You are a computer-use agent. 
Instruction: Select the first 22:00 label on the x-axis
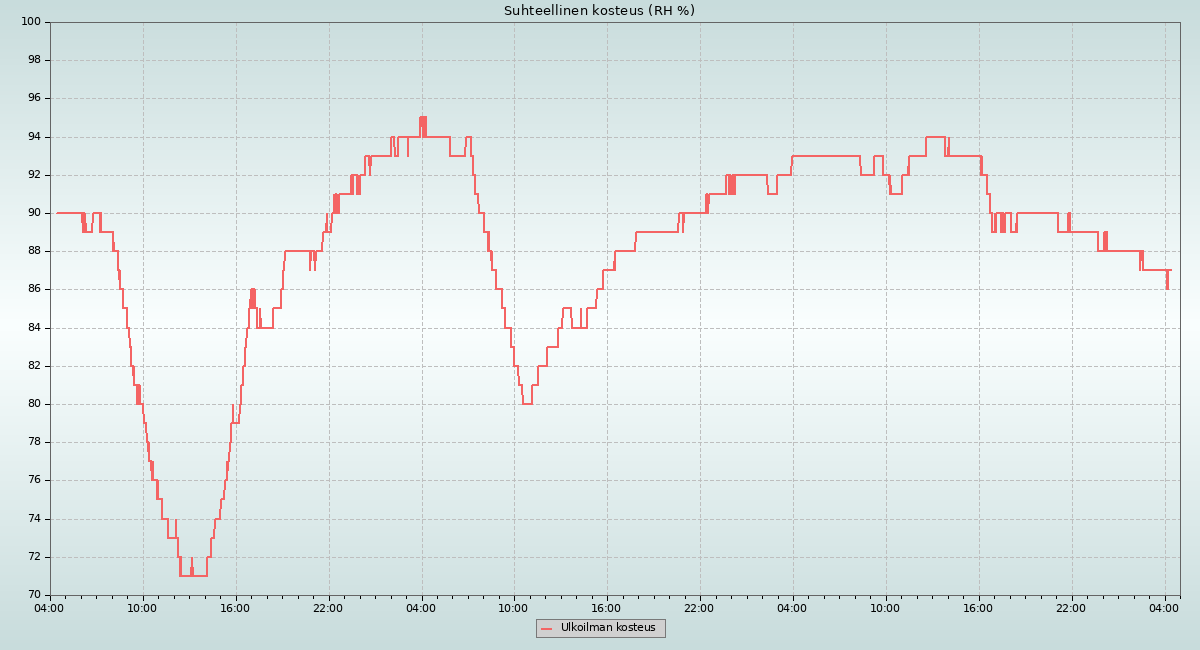[x=328, y=607]
